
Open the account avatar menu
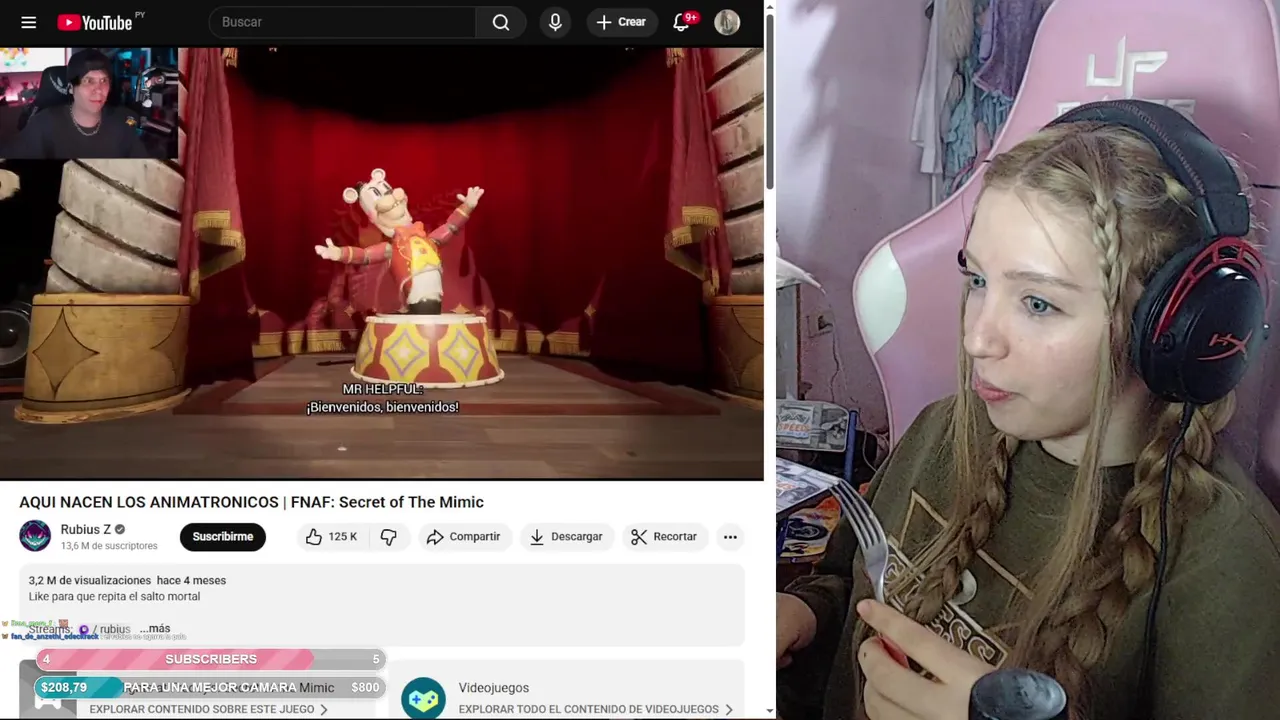click(727, 22)
